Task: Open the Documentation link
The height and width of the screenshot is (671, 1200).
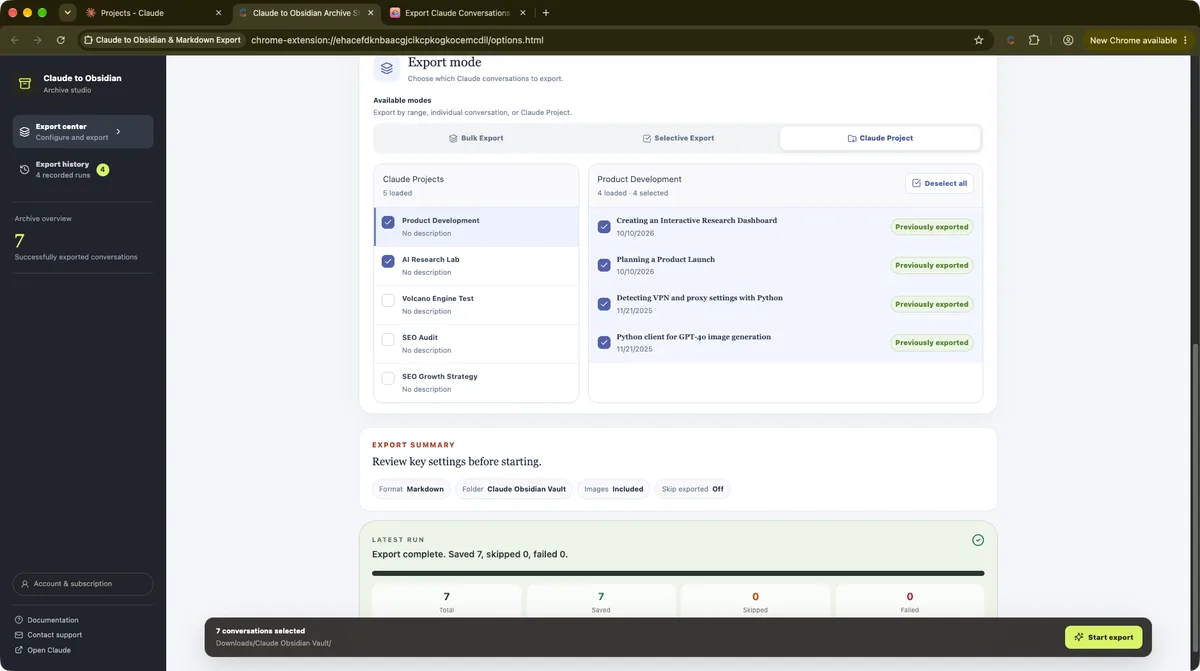Action: click(53, 620)
